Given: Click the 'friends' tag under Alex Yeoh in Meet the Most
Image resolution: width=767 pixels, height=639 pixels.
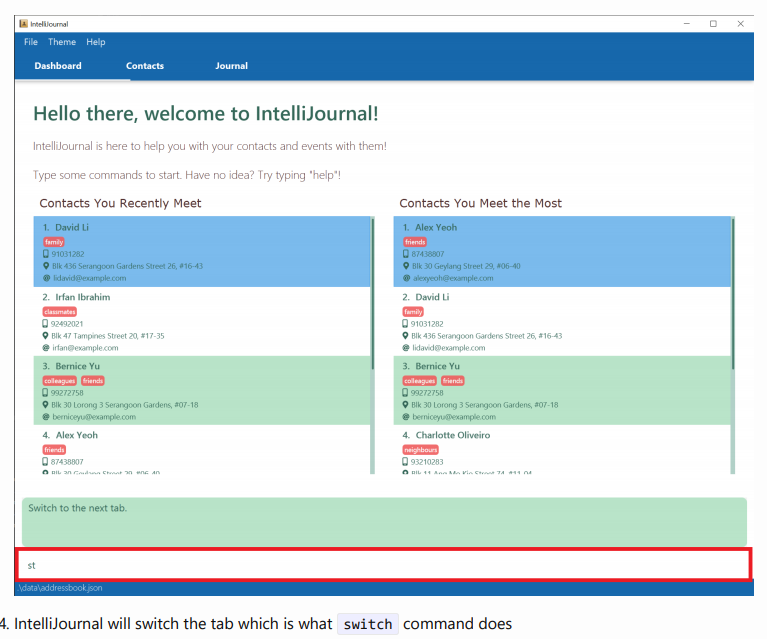Looking at the screenshot, I should coord(415,242).
